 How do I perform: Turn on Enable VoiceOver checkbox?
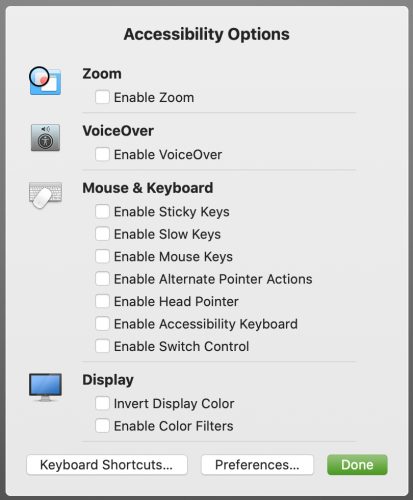pos(102,154)
